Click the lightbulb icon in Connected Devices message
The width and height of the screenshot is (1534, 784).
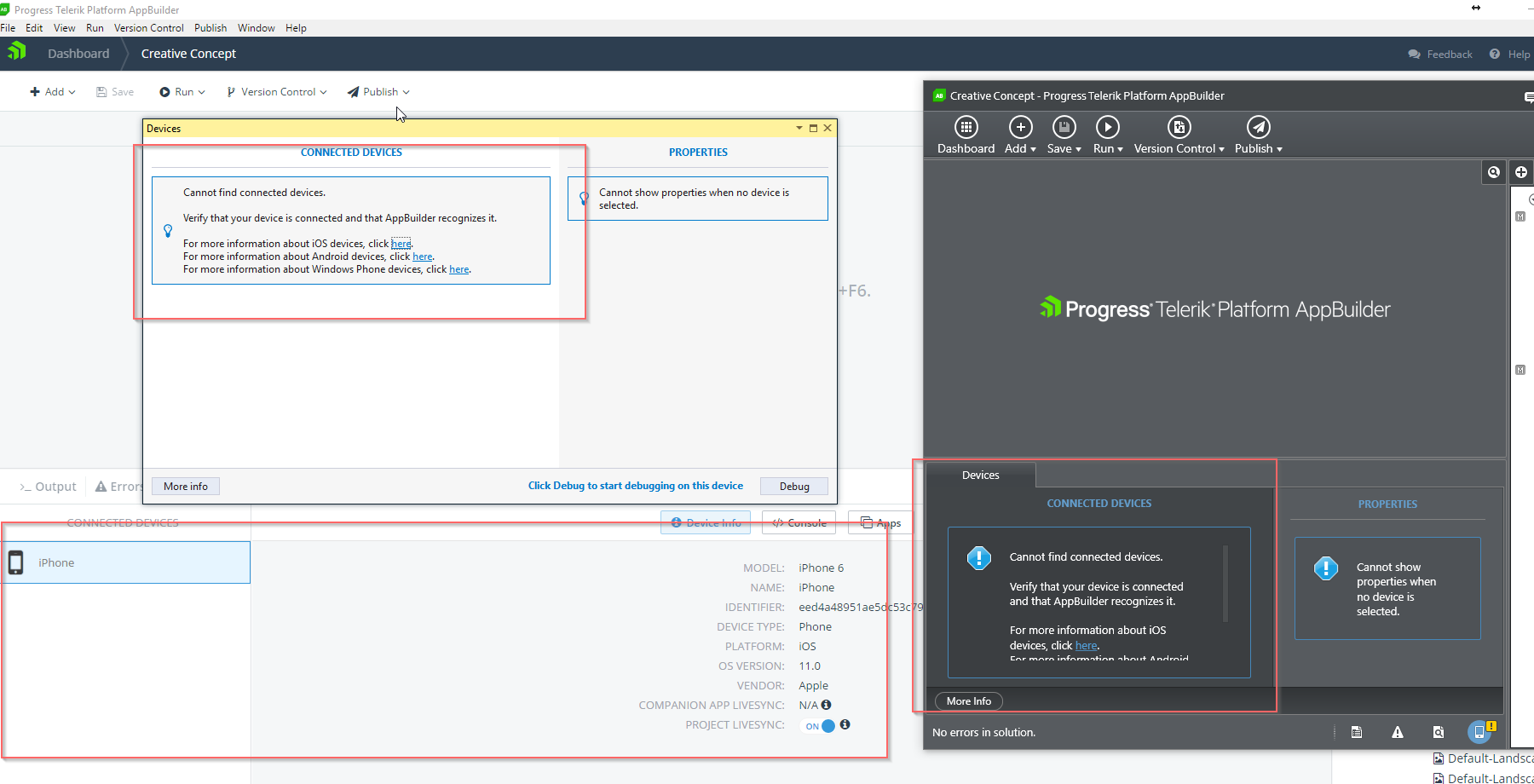click(x=168, y=231)
